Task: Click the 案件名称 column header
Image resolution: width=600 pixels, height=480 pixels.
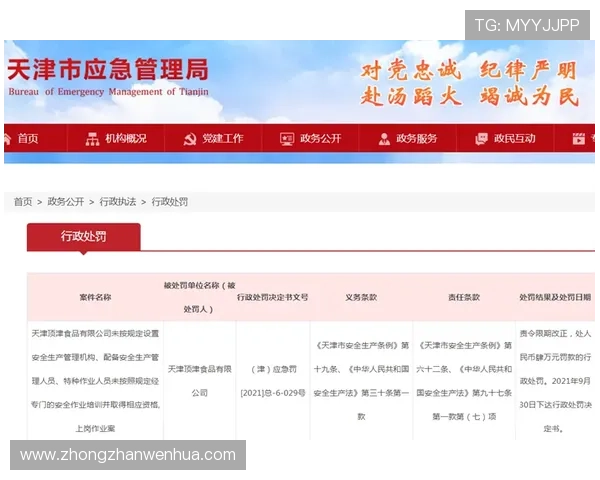Action: pyautogui.click(x=95, y=297)
